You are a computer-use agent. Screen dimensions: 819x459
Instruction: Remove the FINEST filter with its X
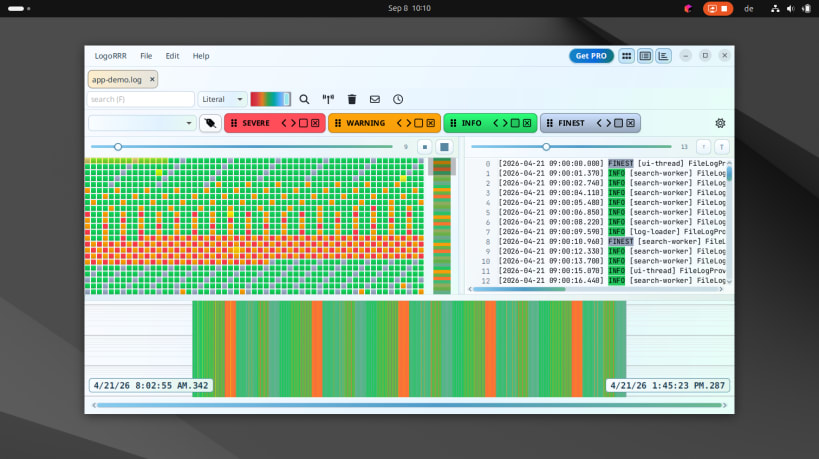point(630,123)
